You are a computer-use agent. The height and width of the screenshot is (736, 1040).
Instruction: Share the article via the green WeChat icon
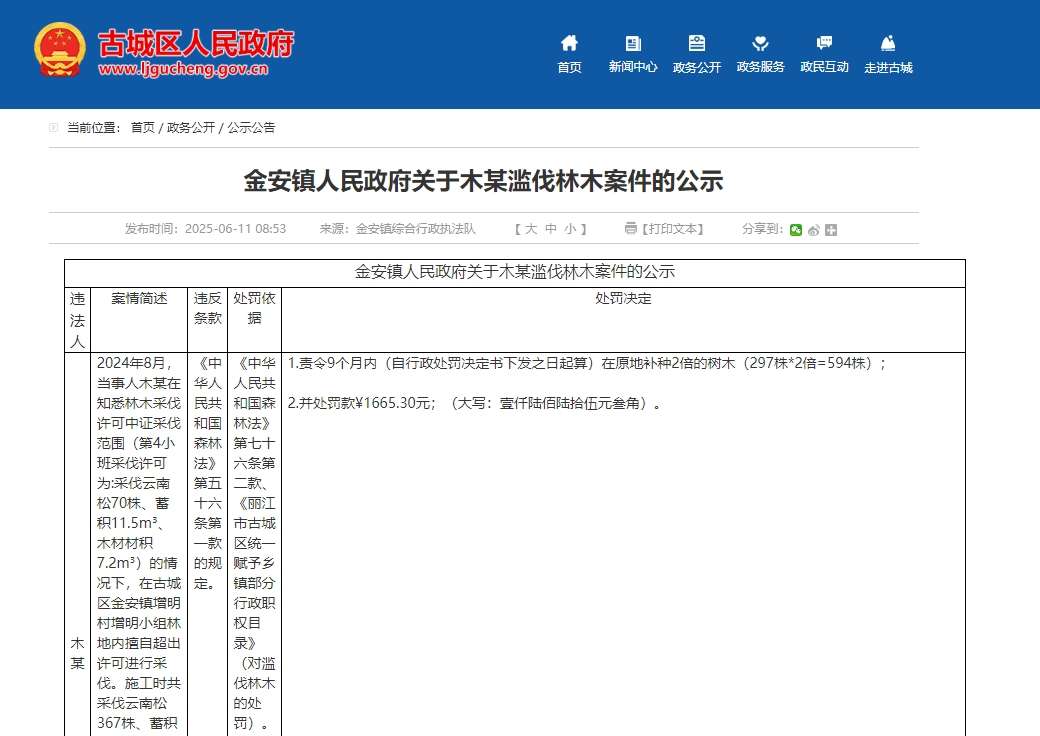pos(795,229)
